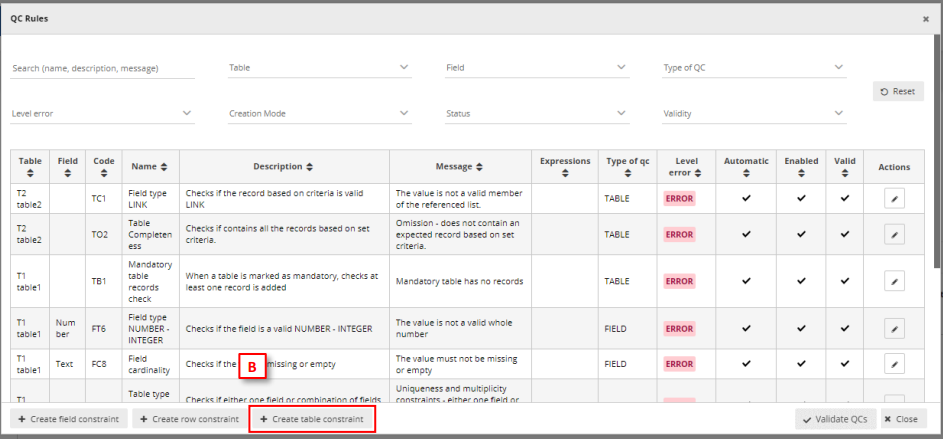This screenshot has height=439, width=943.
Task: Click the Type of qc column header
Action: click(x=627, y=166)
